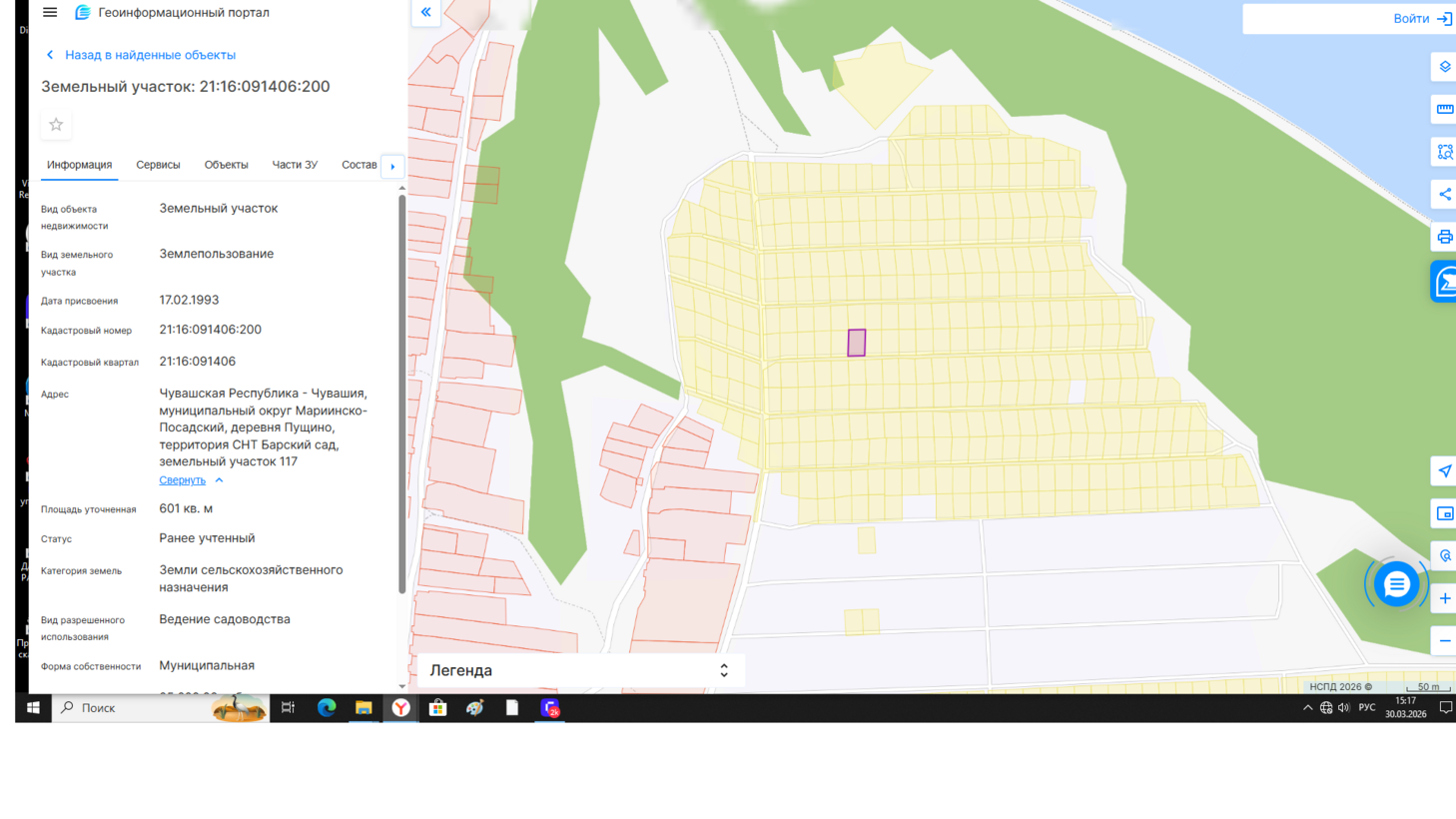Switch to the Сервисы tab
1456x819 pixels.
(158, 165)
